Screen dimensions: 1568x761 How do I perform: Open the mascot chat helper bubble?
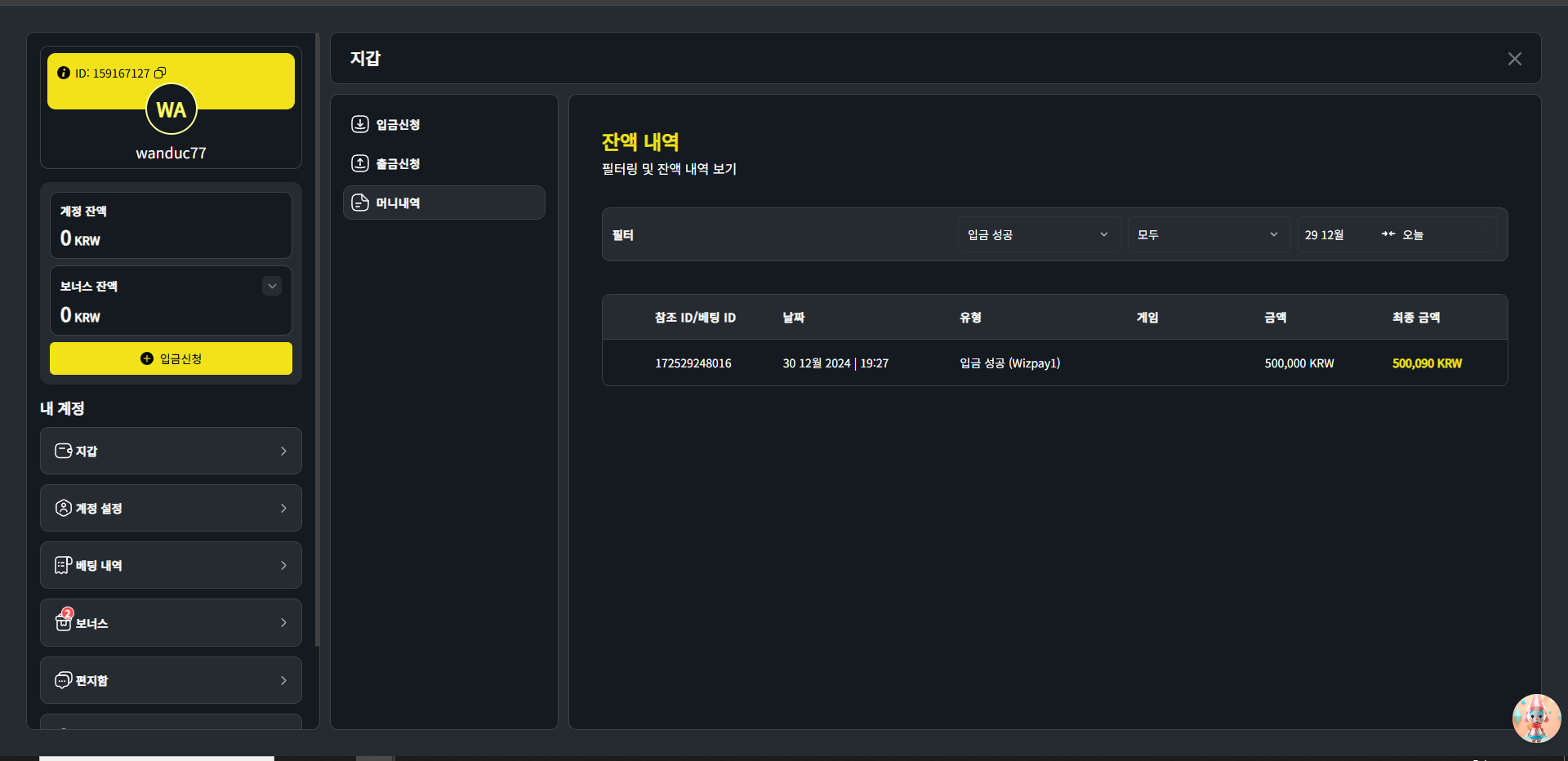pyautogui.click(x=1536, y=719)
